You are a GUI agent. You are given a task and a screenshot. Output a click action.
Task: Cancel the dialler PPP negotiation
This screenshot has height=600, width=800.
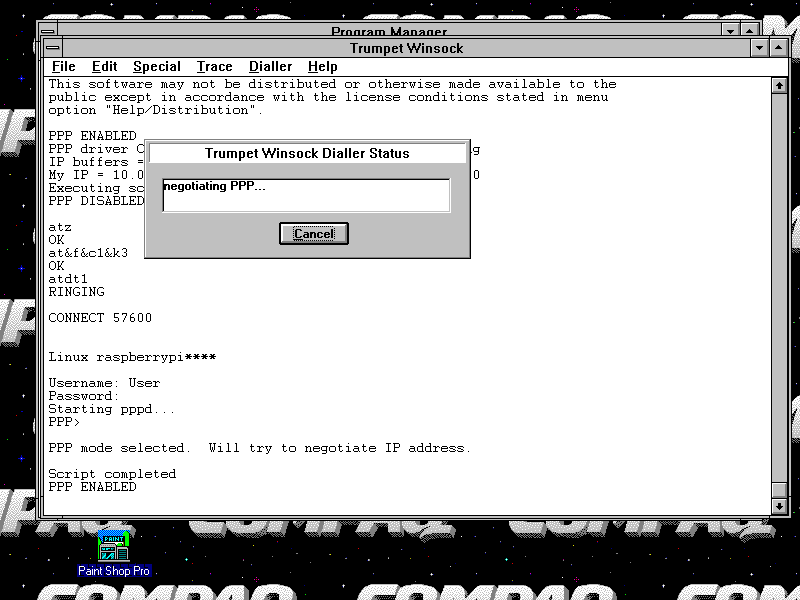pyautogui.click(x=314, y=234)
